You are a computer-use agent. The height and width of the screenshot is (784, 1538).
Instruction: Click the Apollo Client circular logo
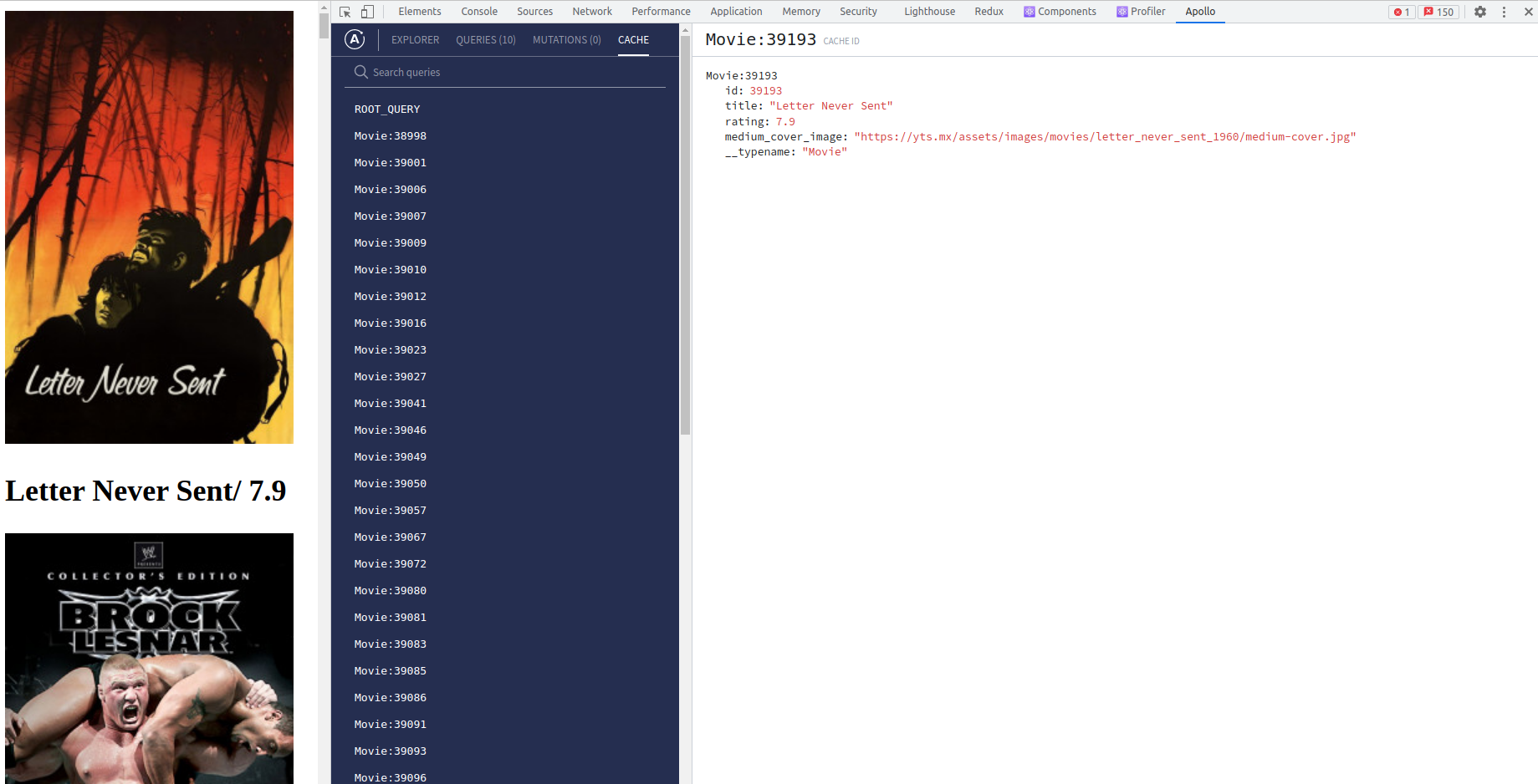click(x=354, y=39)
